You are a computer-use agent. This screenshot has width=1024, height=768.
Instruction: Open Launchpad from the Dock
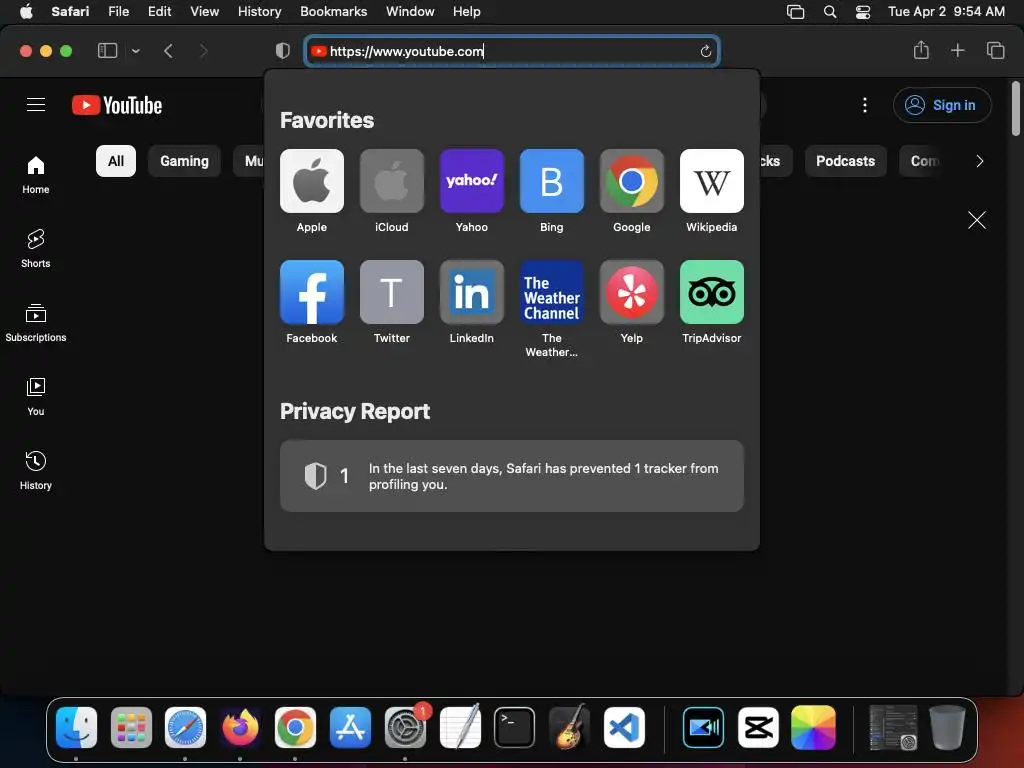[x=131, y=727]
